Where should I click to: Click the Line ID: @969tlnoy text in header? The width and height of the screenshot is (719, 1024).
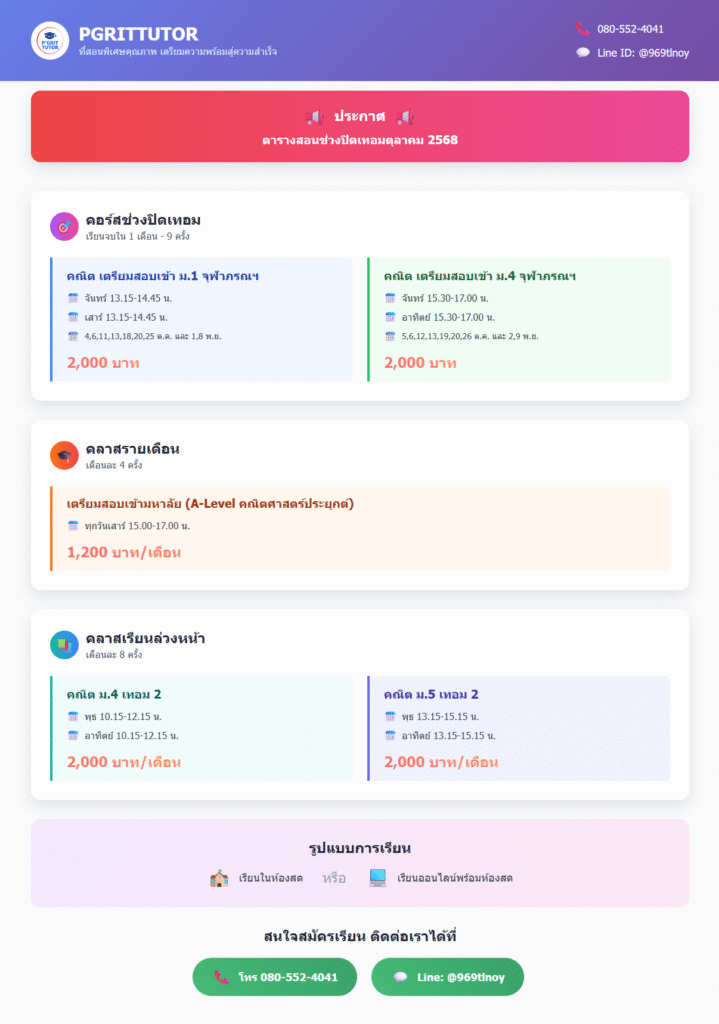pyautogui.click(x=643, y=53)
